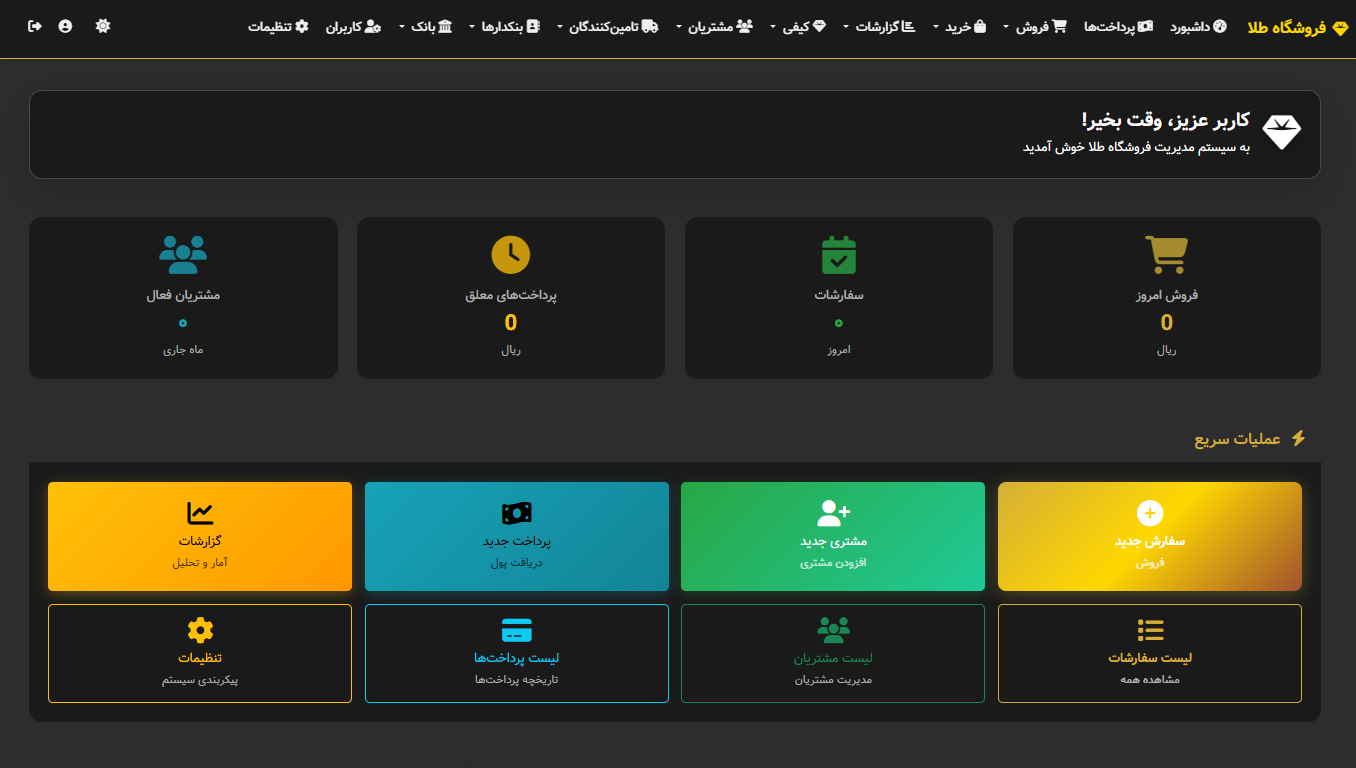Screen dimensions: 1356x768
Task: Click the به سیستم مدیریت فروشگاه طلا خوش آمدید text
Action: pyautogui.click(x=1136, y=148)
